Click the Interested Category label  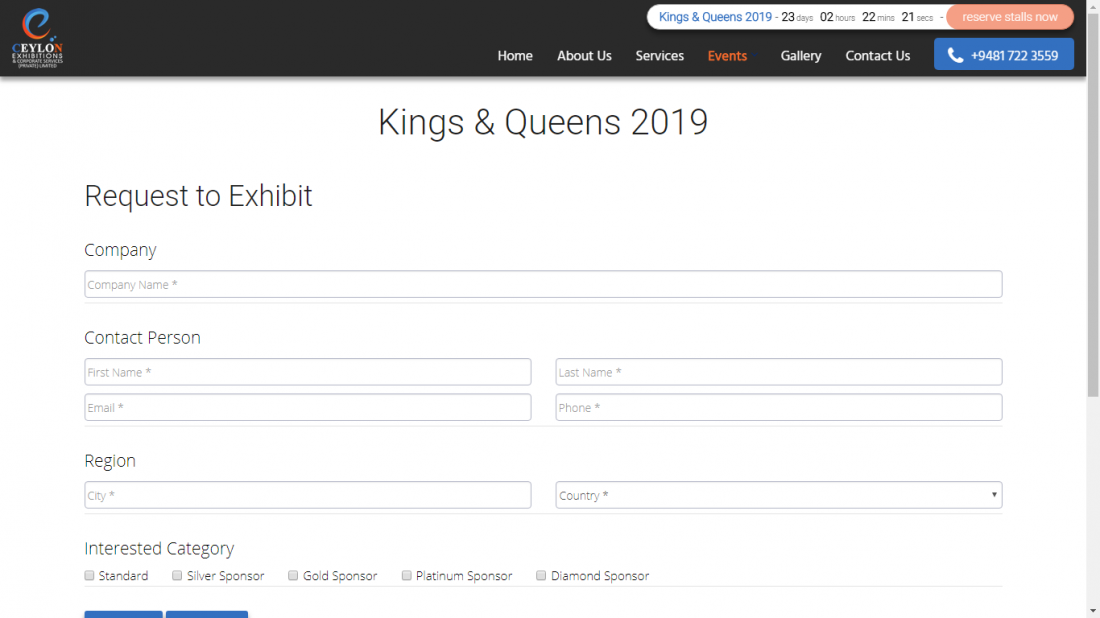tap(159, 549)
